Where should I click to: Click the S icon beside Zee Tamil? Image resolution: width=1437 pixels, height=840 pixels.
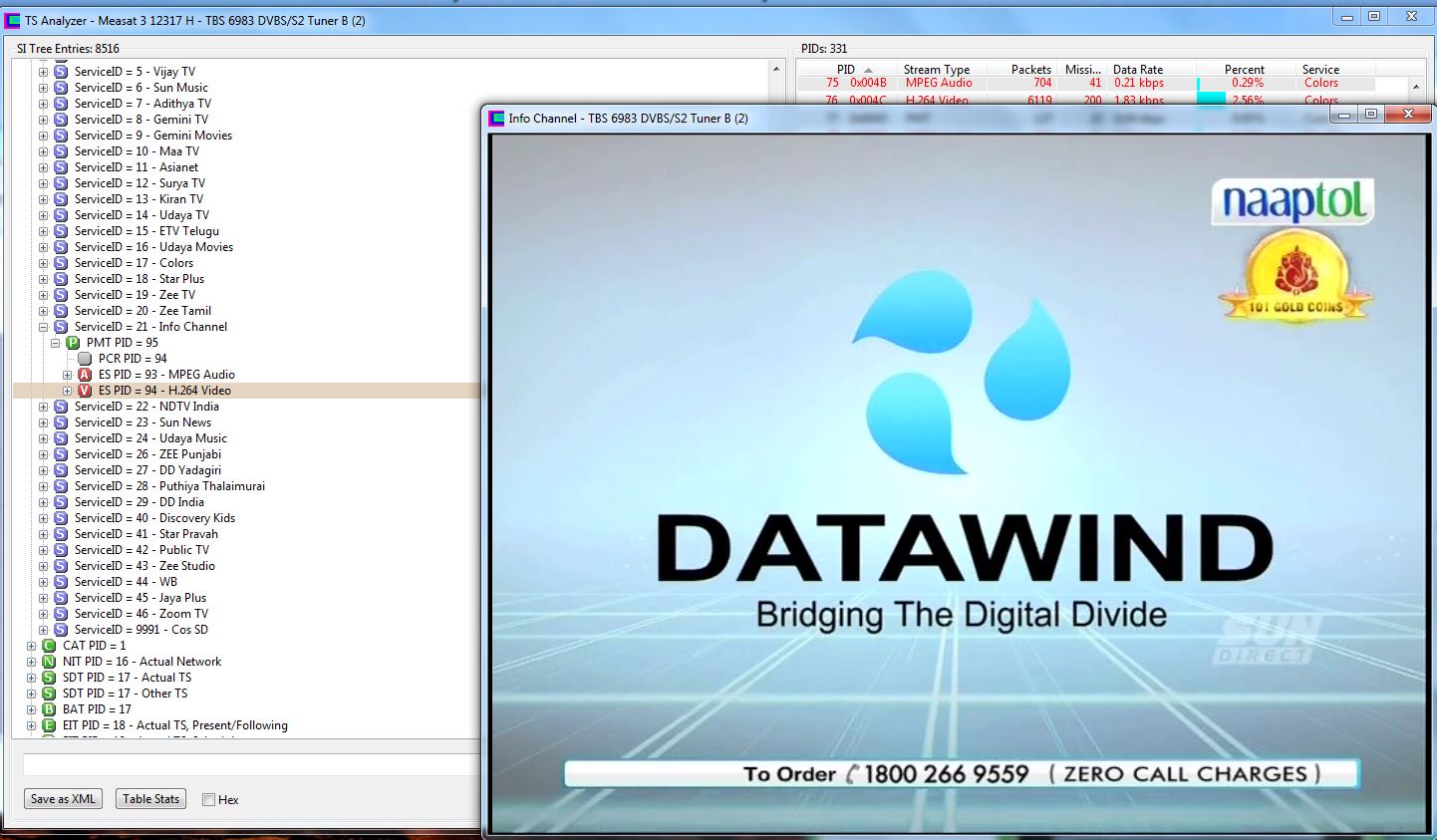click(61, 311)
